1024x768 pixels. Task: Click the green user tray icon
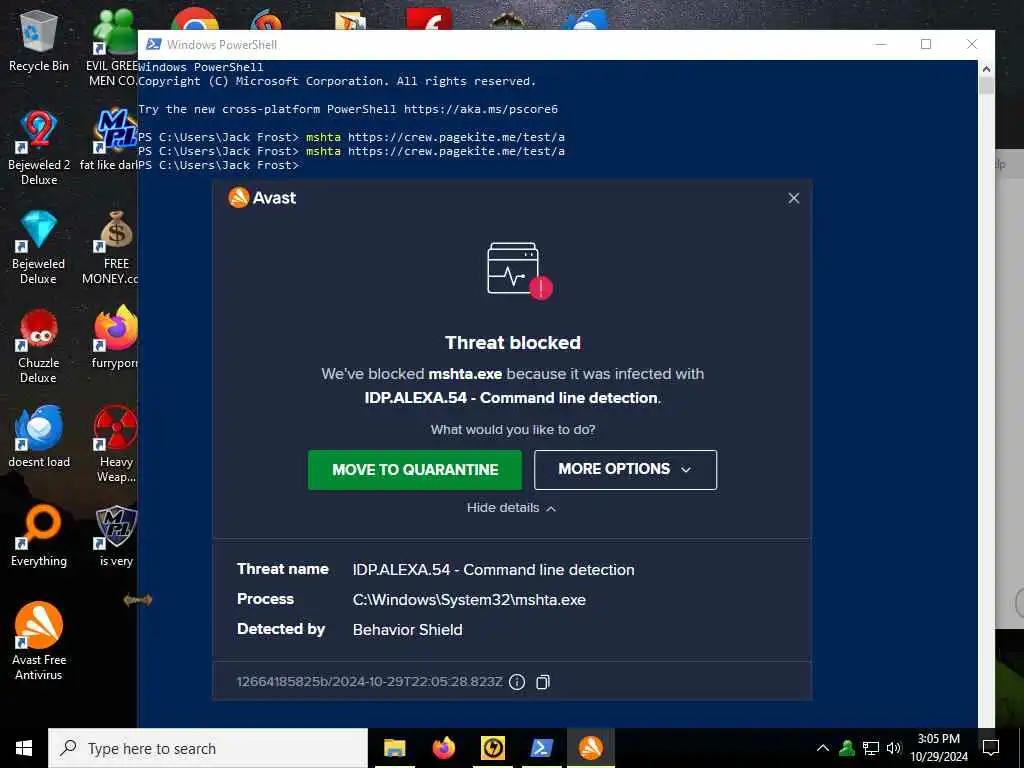847,748
